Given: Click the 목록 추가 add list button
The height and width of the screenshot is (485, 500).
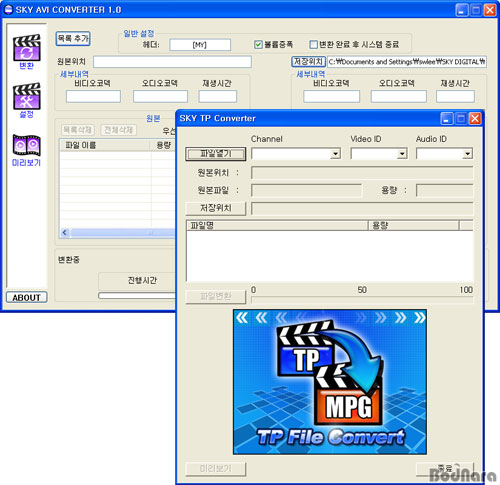Looking at the screenshot, I should point(73,38).
